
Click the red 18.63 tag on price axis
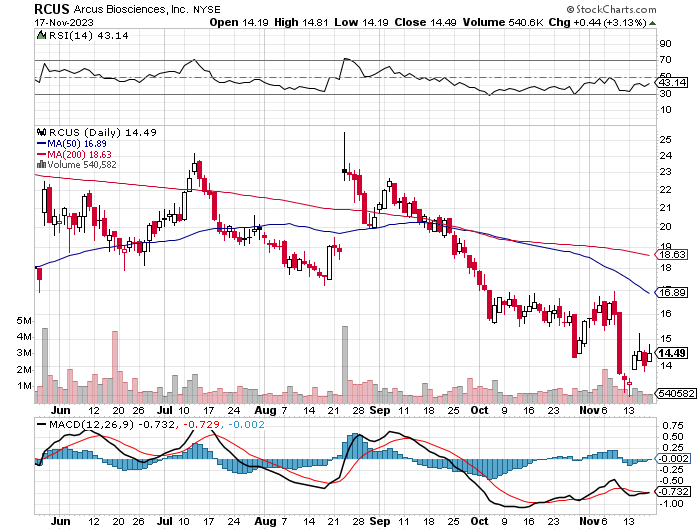coord(673,255)
